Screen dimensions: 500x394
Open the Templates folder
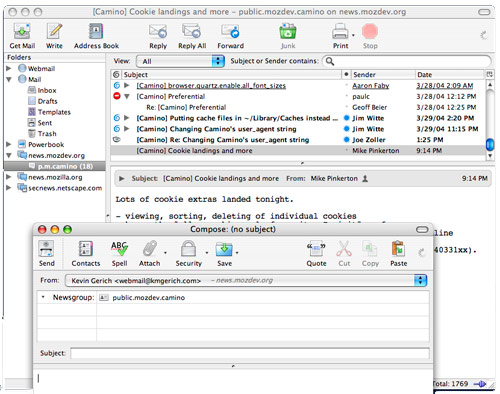(49, 112)
